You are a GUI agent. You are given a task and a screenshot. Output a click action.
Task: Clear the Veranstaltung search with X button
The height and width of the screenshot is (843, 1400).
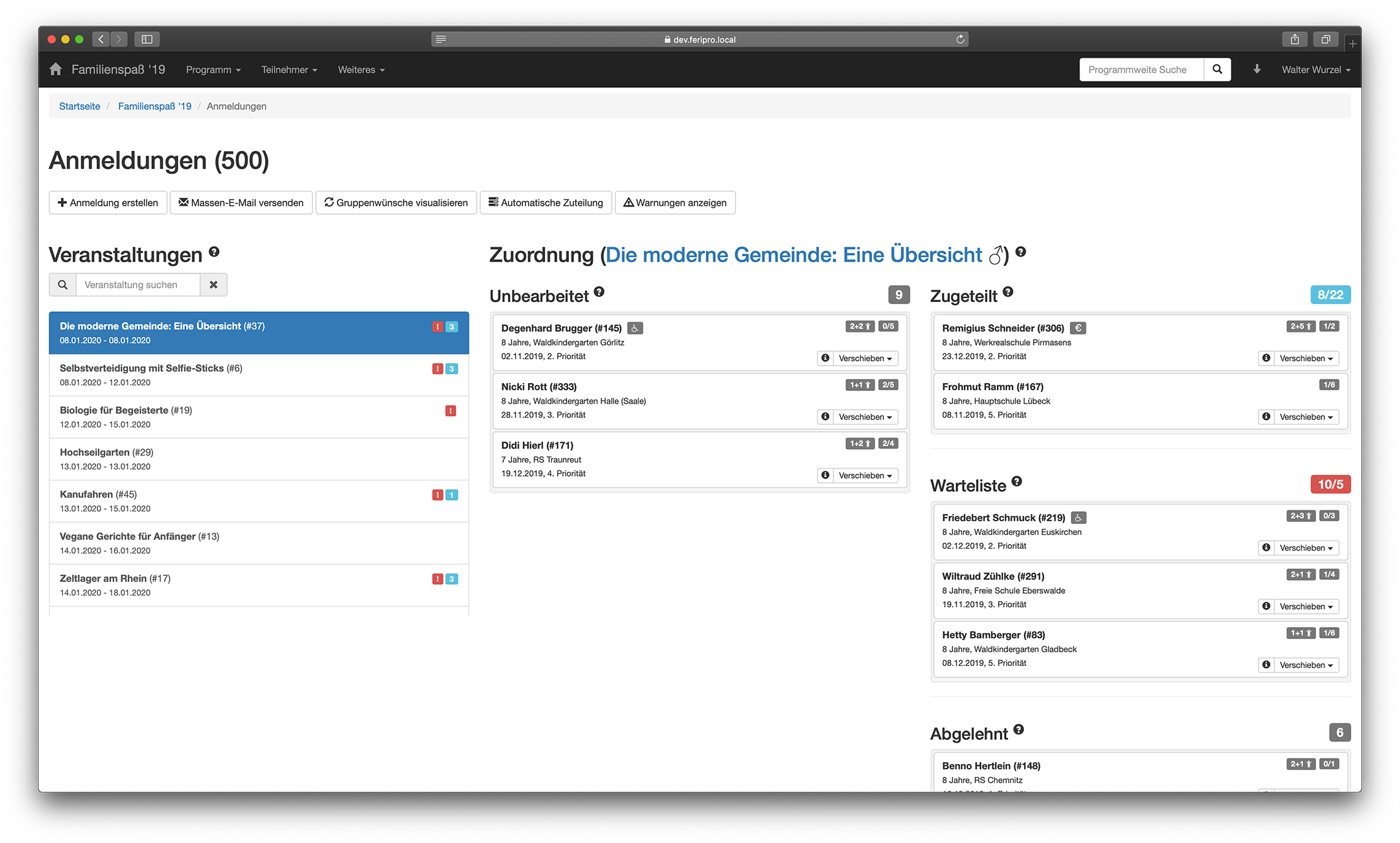coord(213,285)
